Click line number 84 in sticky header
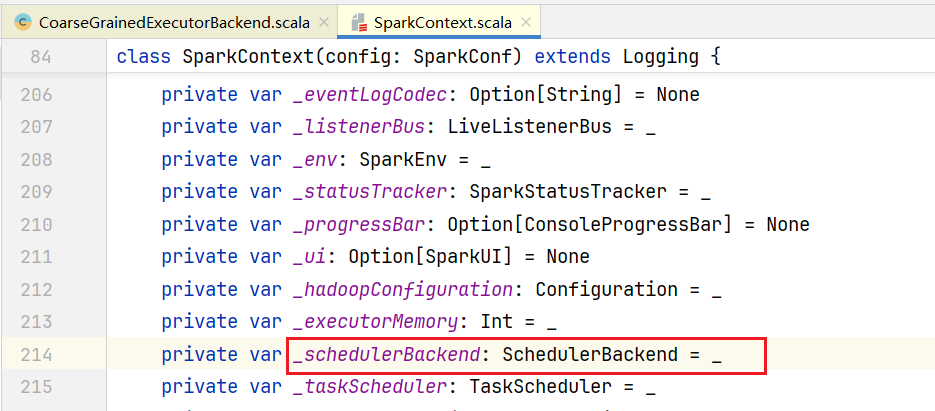This screenshot has width=935, height=411. [40, 57]
